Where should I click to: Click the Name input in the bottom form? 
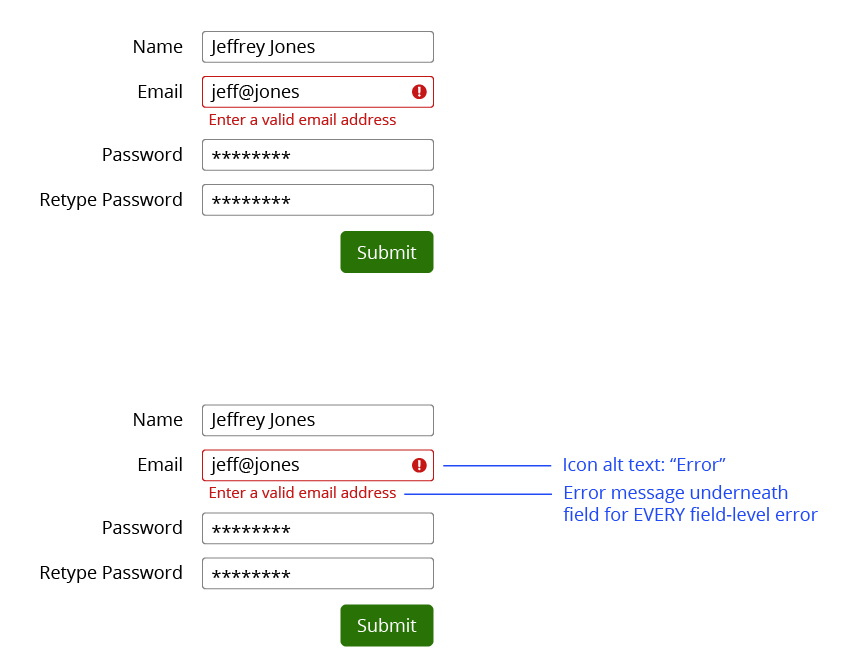(x=318, y=420)
